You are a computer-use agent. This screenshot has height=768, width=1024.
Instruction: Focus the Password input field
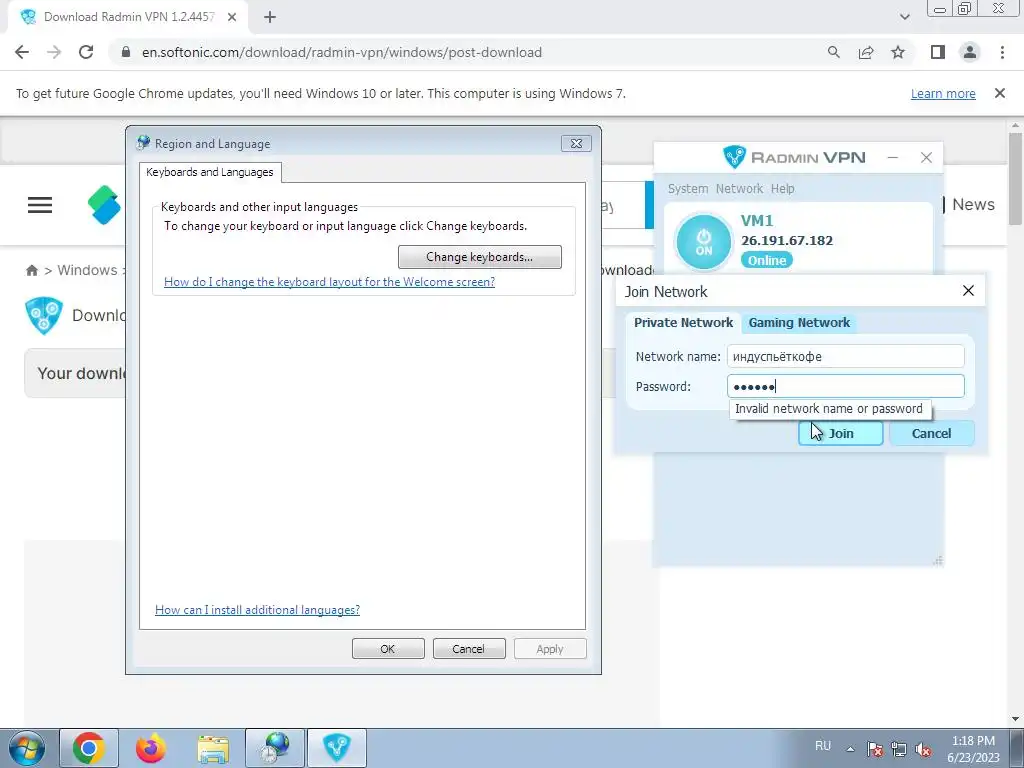tap(846, 387)
